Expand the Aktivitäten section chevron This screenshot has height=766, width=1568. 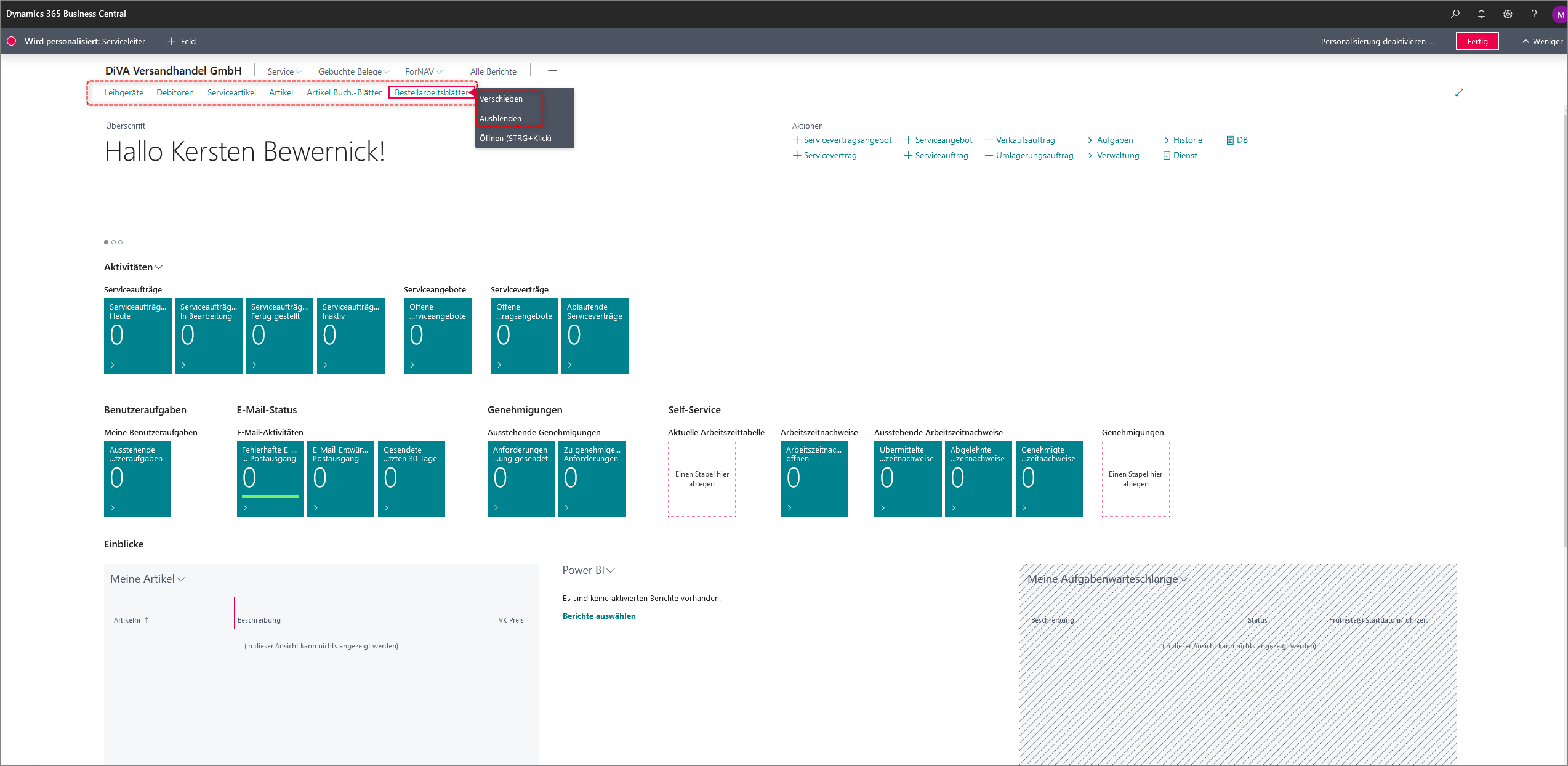tap(158, 267)
